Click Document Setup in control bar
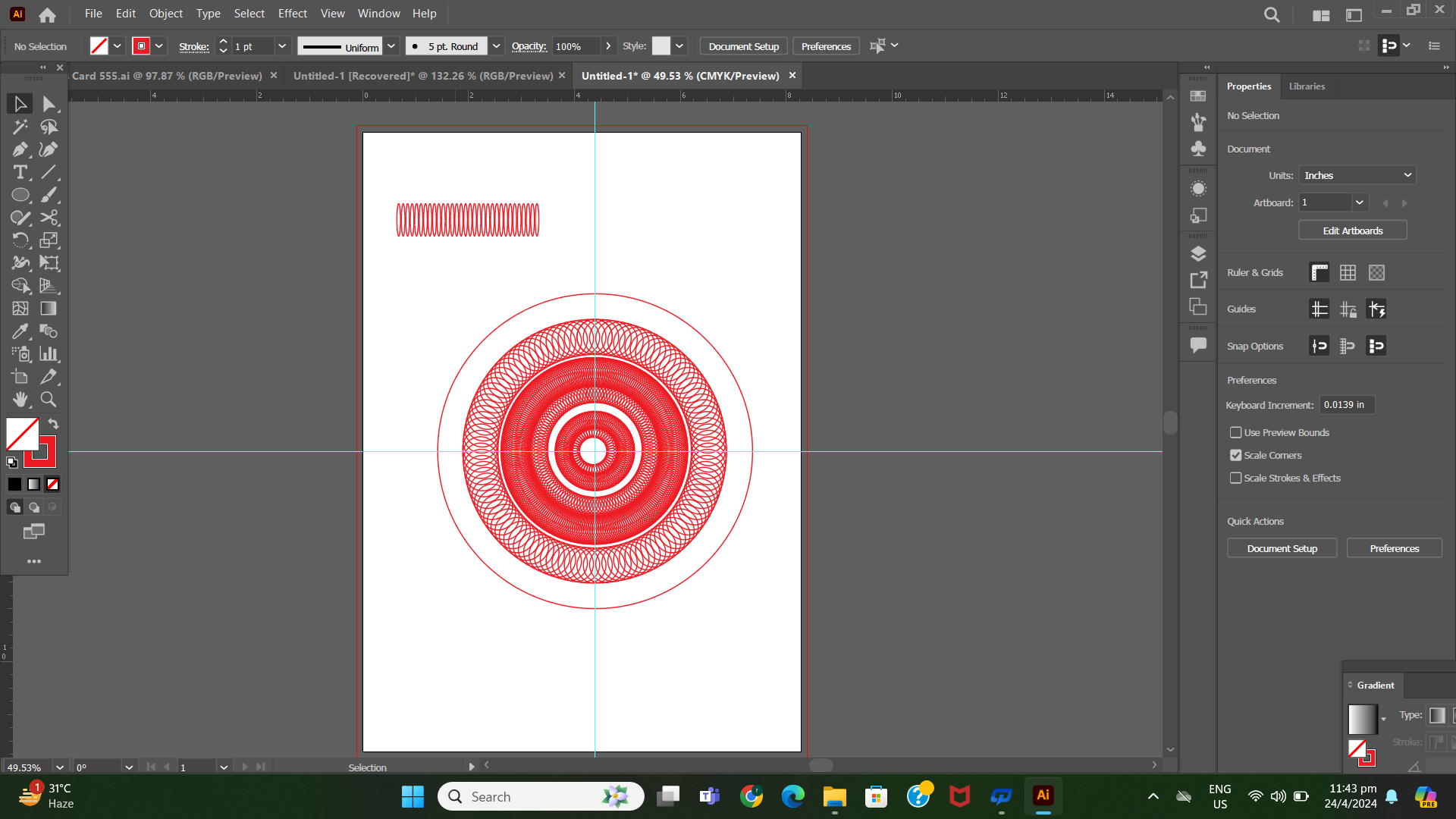The height and width of the screenshot is (819, 1456). tap(744, 46)
